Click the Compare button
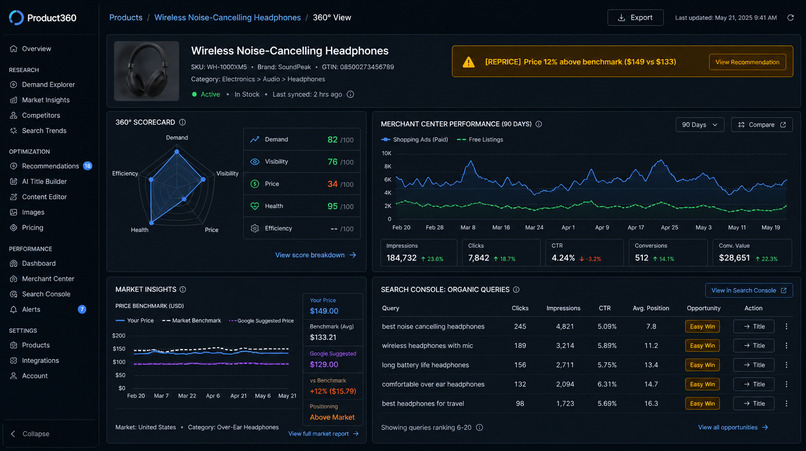Viewport: 806px width, 451px height. pos(762,124)
